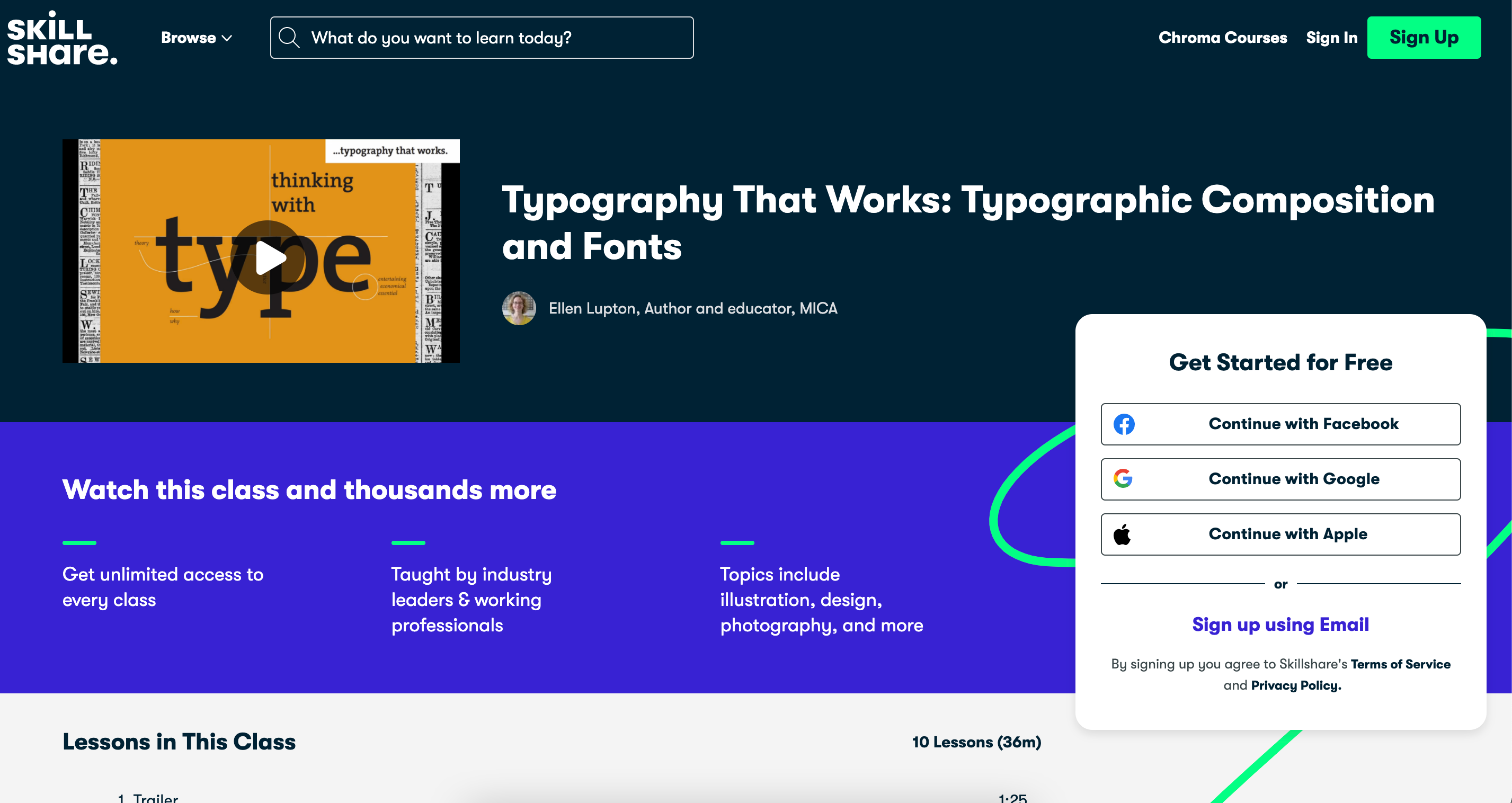Click the 'Lessons in This Class' heading
Viewport: 1512px width, 803px height.
pos(179,742)
